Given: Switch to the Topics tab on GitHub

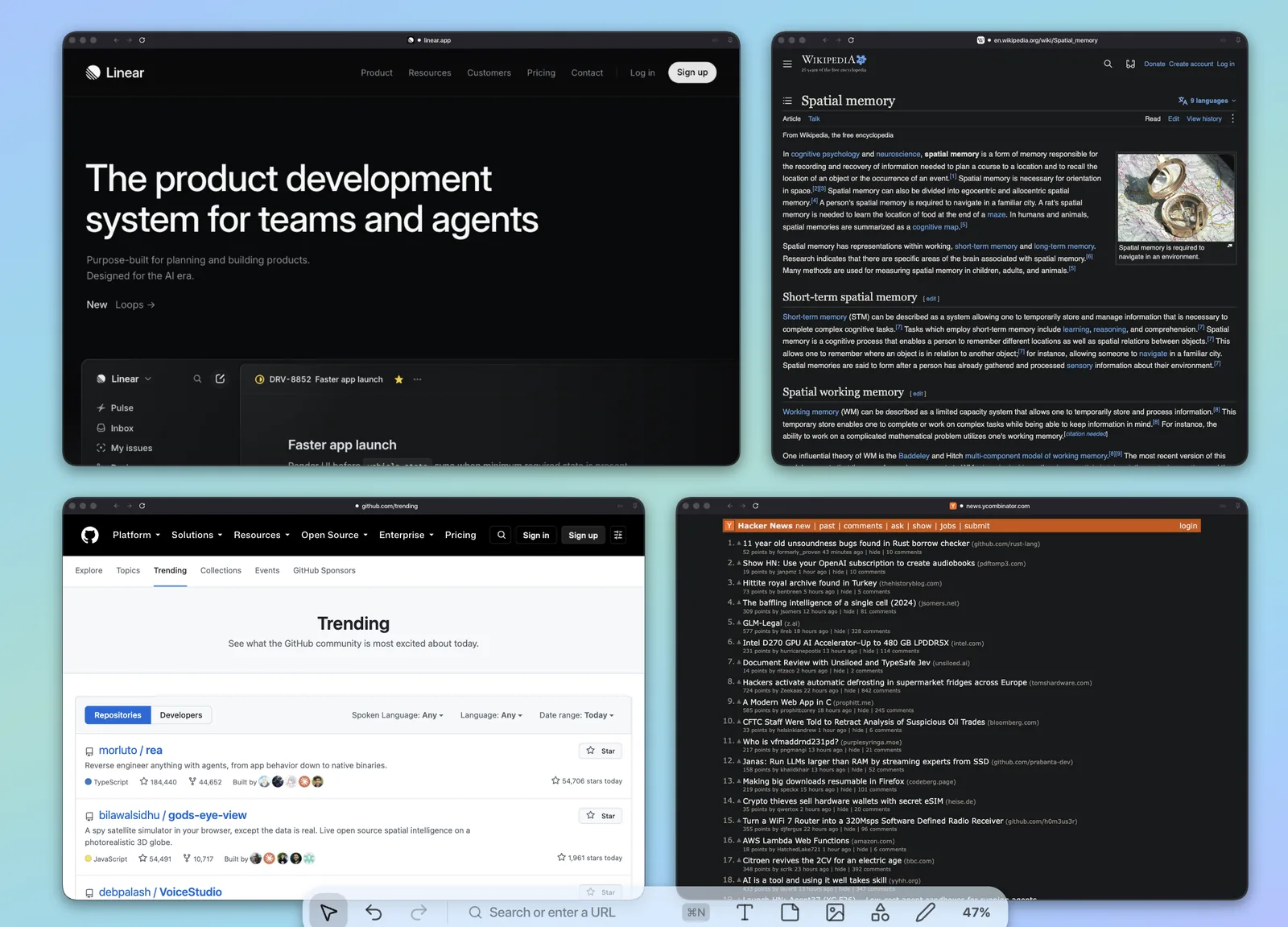Looking at the screenshot, I should [128, 570].
